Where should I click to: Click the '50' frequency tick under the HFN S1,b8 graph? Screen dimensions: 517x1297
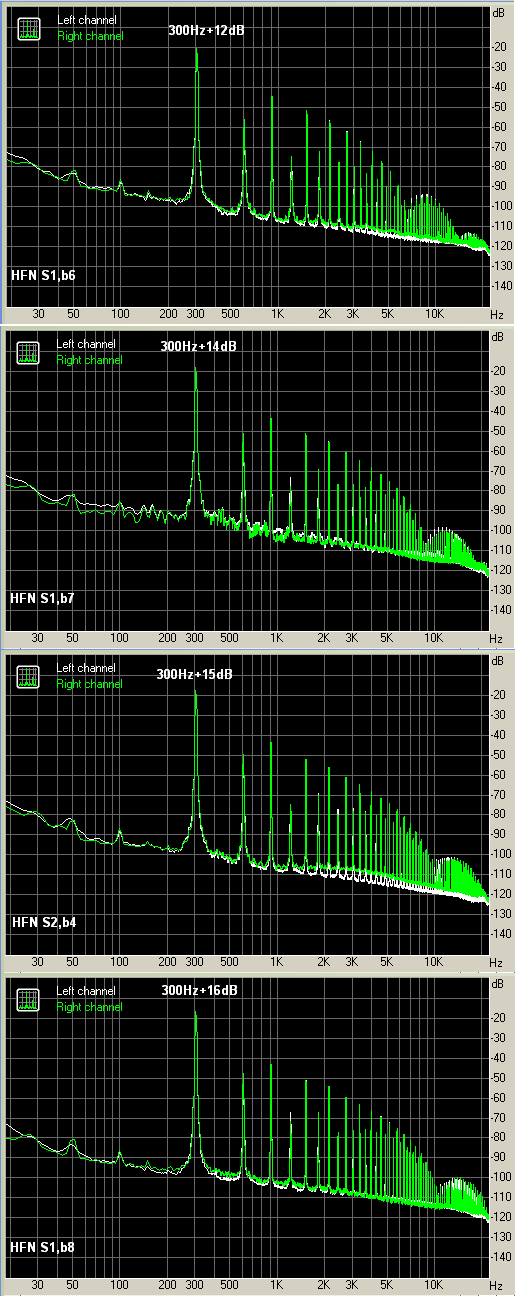coord(73,1285)
